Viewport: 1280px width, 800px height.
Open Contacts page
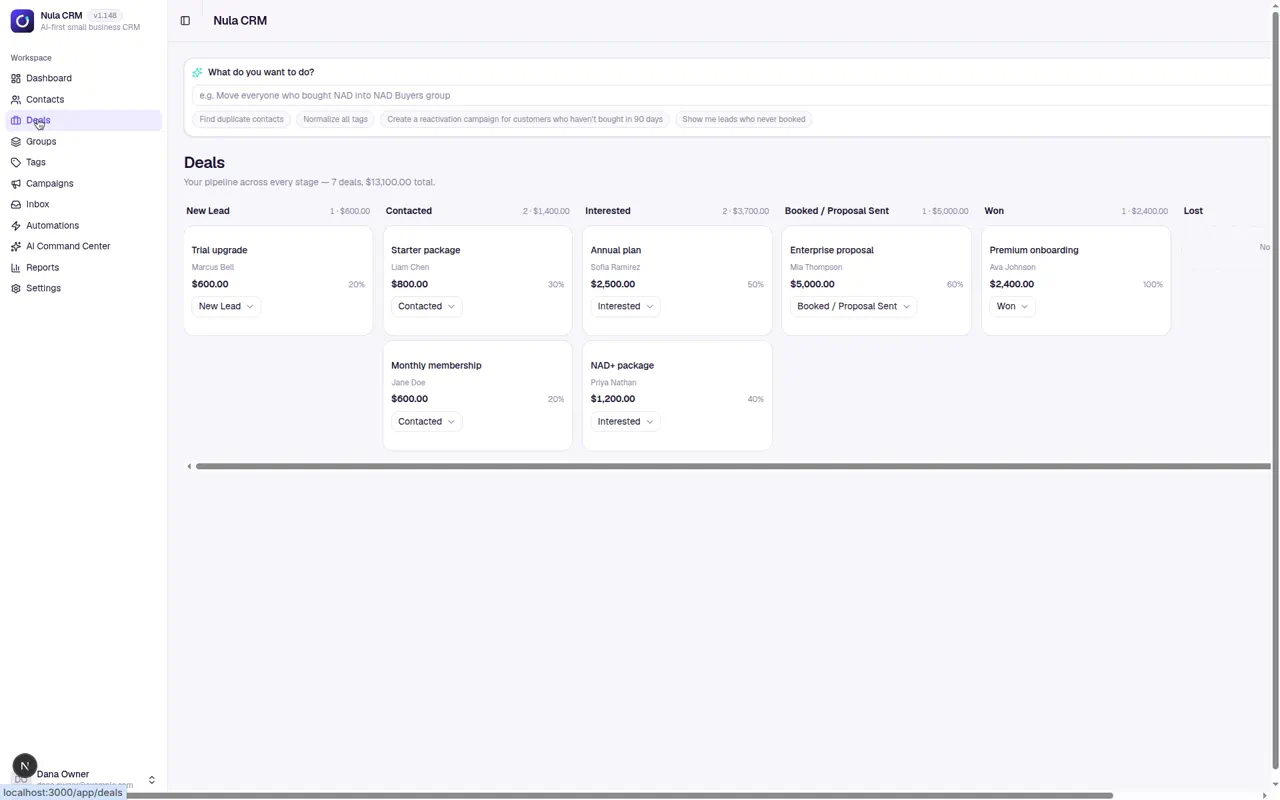pos(84,100)
